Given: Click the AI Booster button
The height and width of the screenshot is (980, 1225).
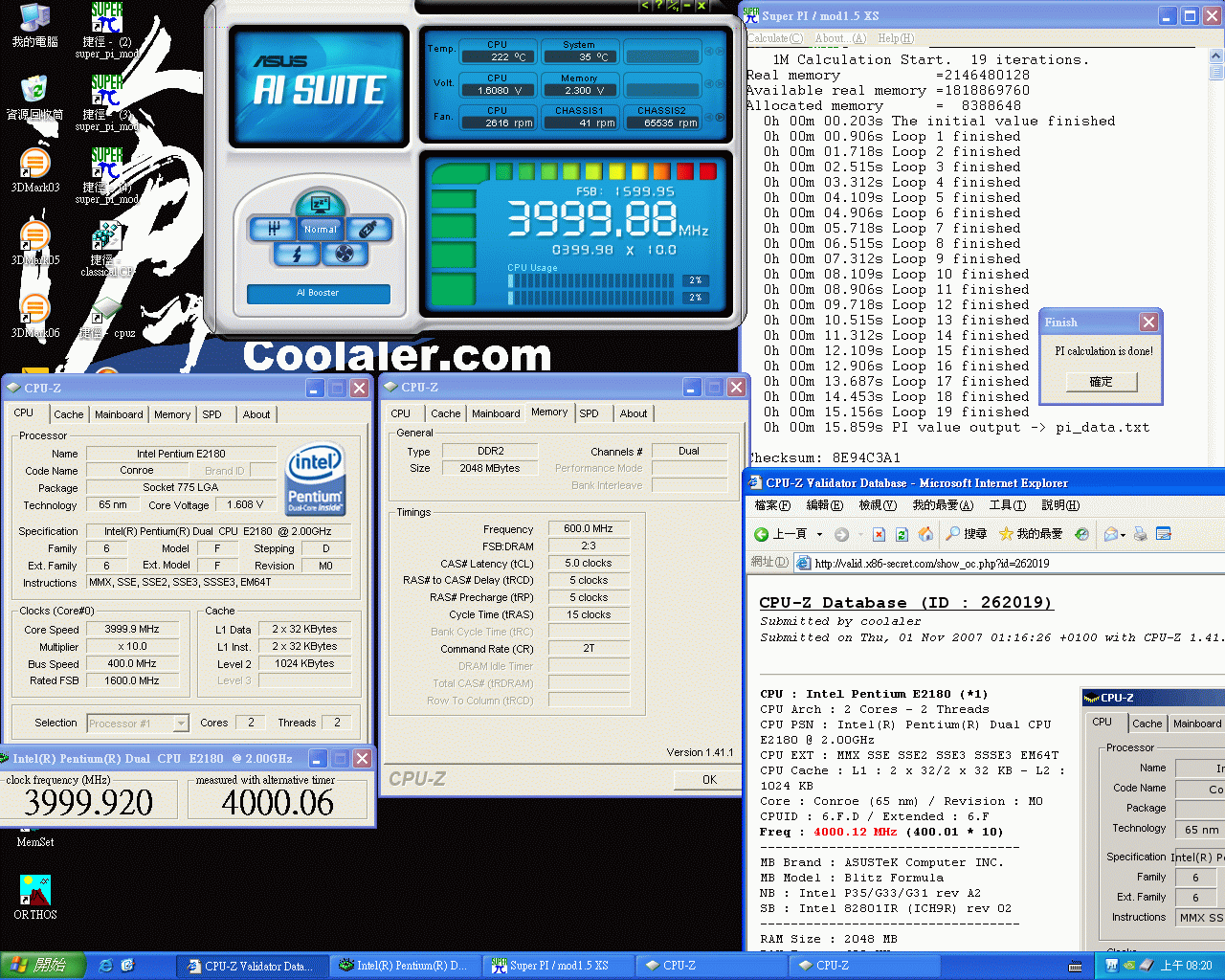Looking at the screenshot, I should click(318, 293).
